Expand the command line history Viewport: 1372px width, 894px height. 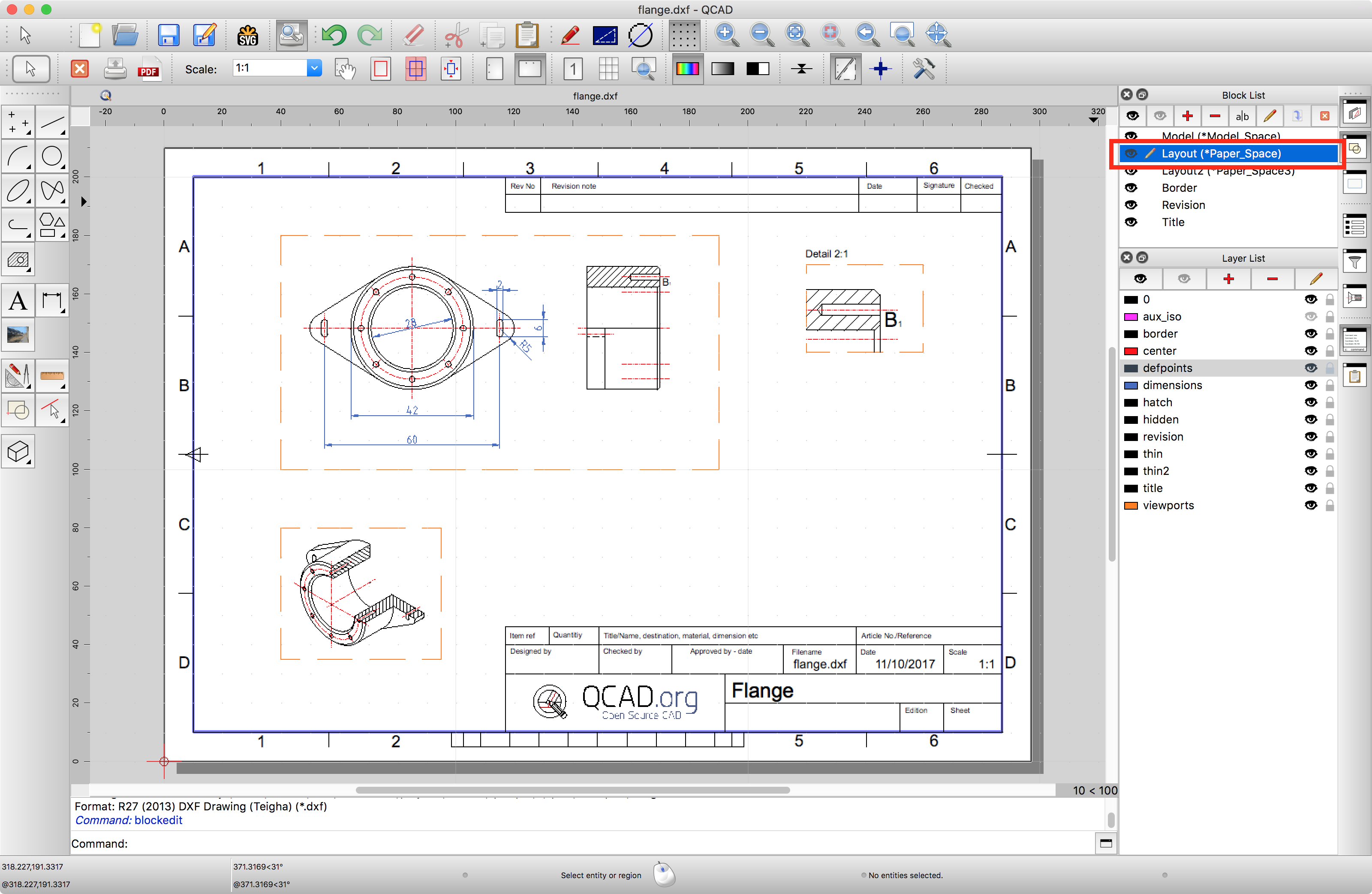click(1106, 843)
